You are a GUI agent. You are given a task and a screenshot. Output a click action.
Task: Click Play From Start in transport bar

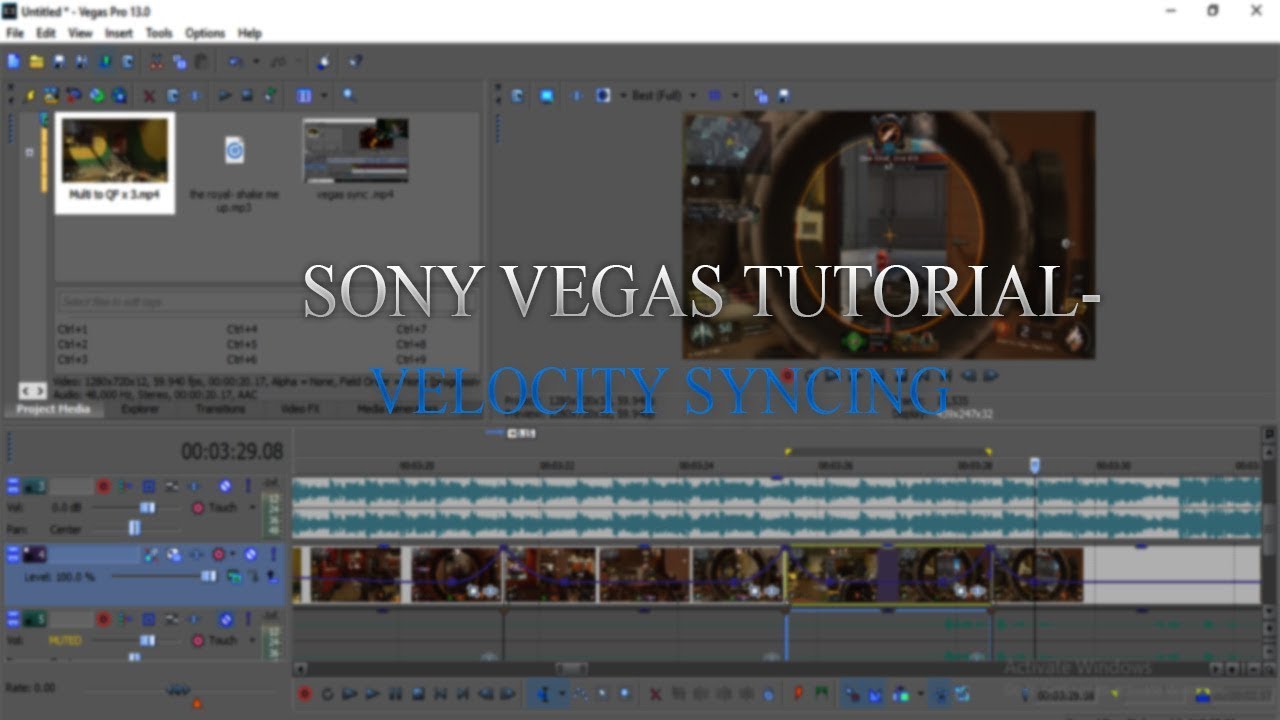(349, 693)
